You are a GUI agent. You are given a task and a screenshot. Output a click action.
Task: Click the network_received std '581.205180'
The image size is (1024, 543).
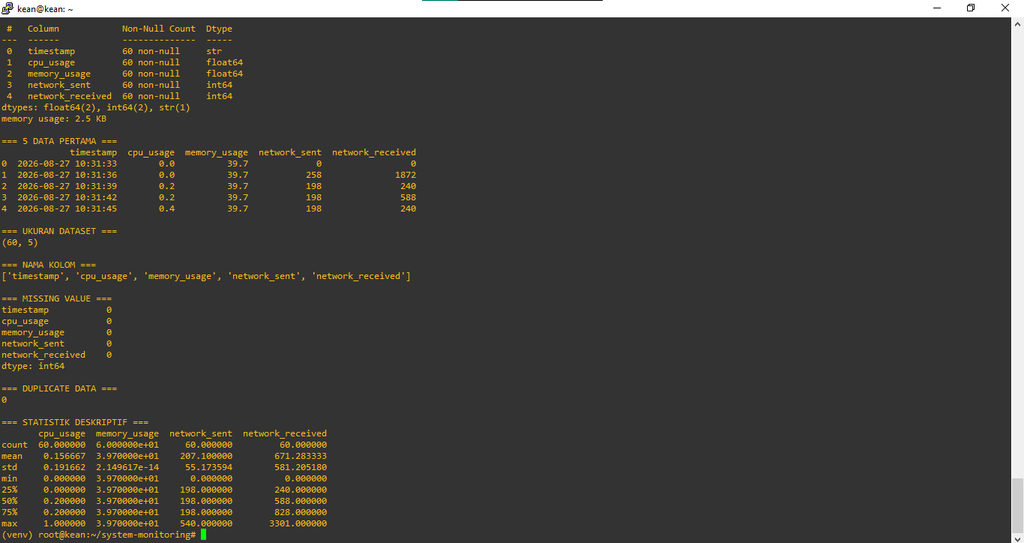click(300, 468)
